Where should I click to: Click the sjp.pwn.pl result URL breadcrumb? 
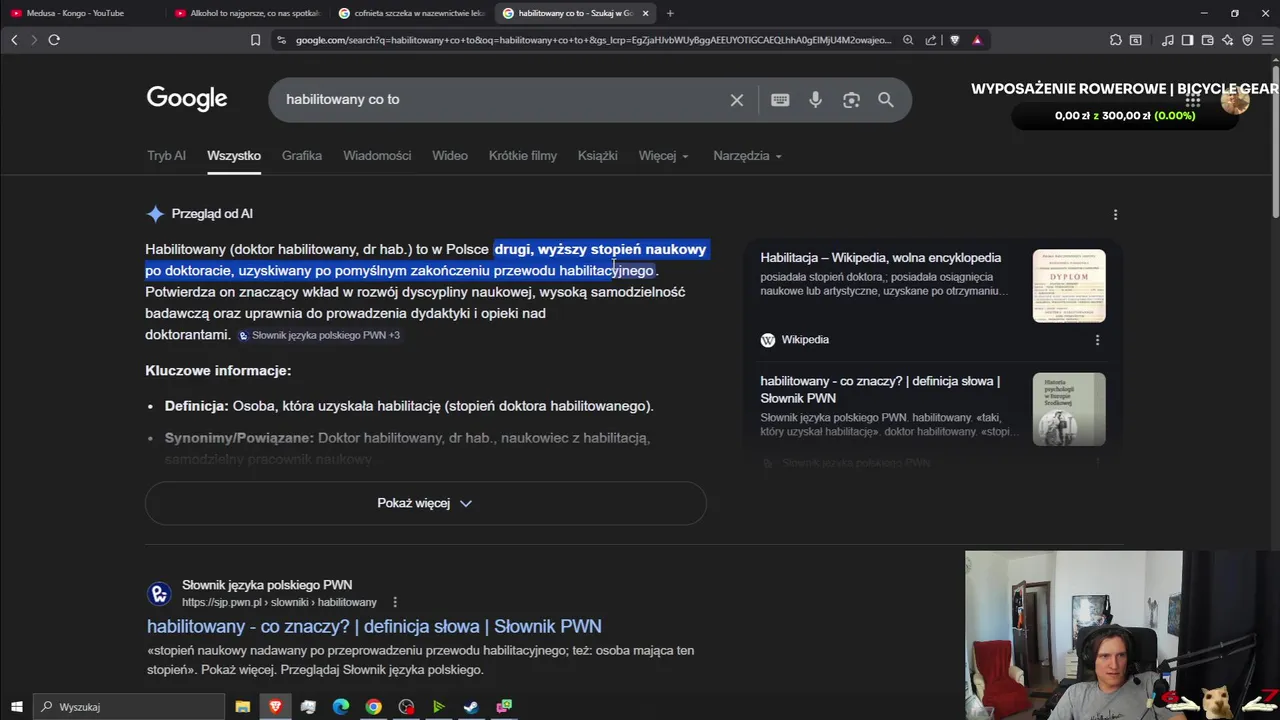tap(279, 602)
